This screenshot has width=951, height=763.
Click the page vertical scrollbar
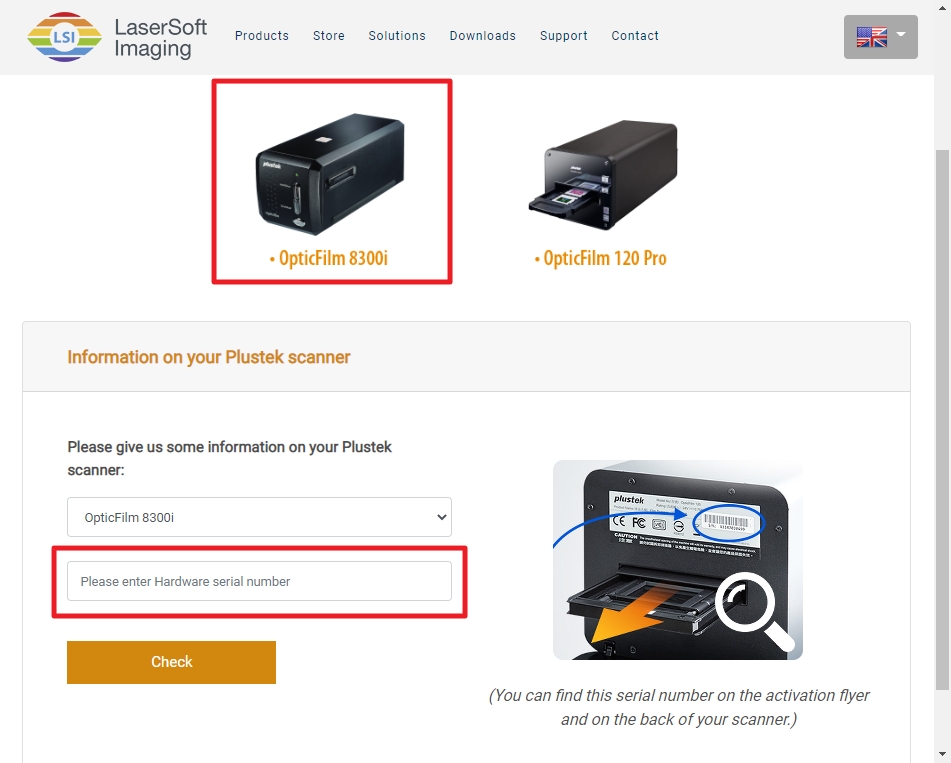point(942,420)
